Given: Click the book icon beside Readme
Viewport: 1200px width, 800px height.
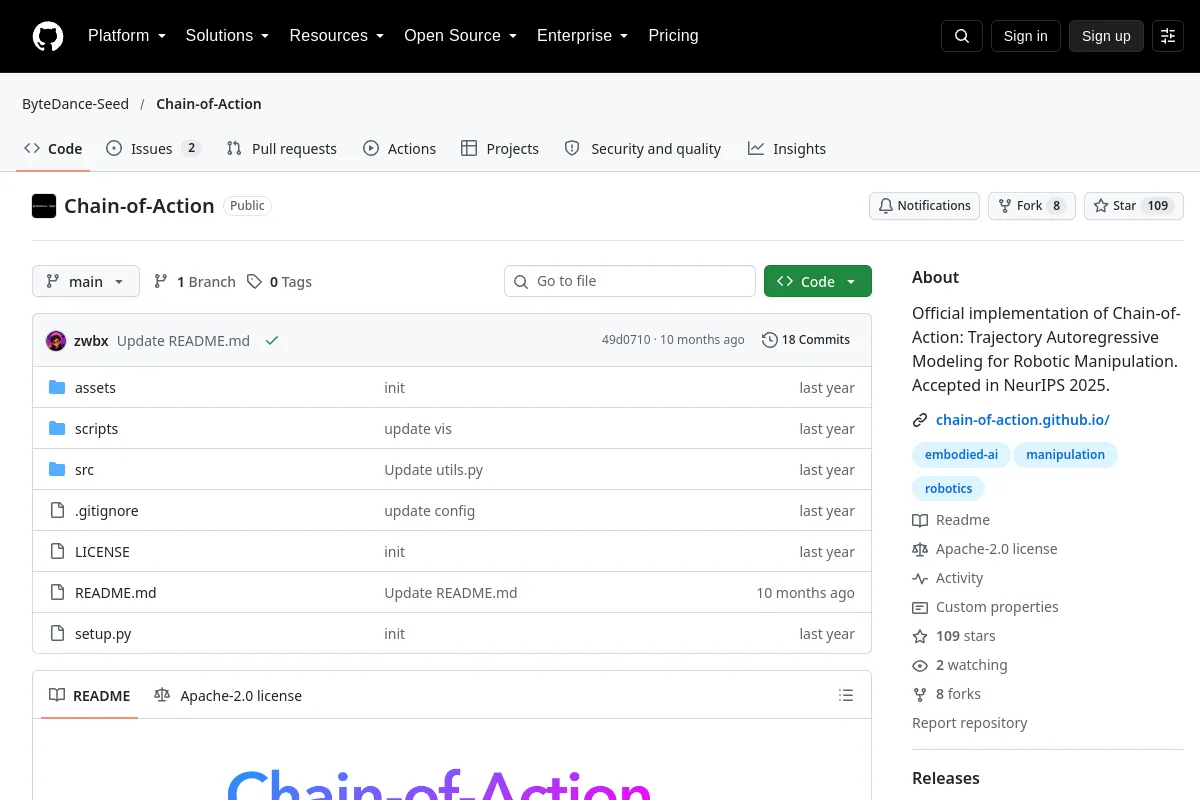Looking at the screenshot, I should (x=920, y=520).
